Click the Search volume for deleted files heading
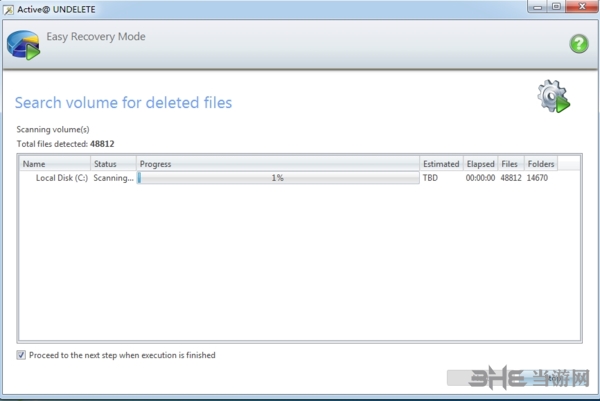Image resolution: width=600 pixels, height=401 pixels. (x=123, y=103)
